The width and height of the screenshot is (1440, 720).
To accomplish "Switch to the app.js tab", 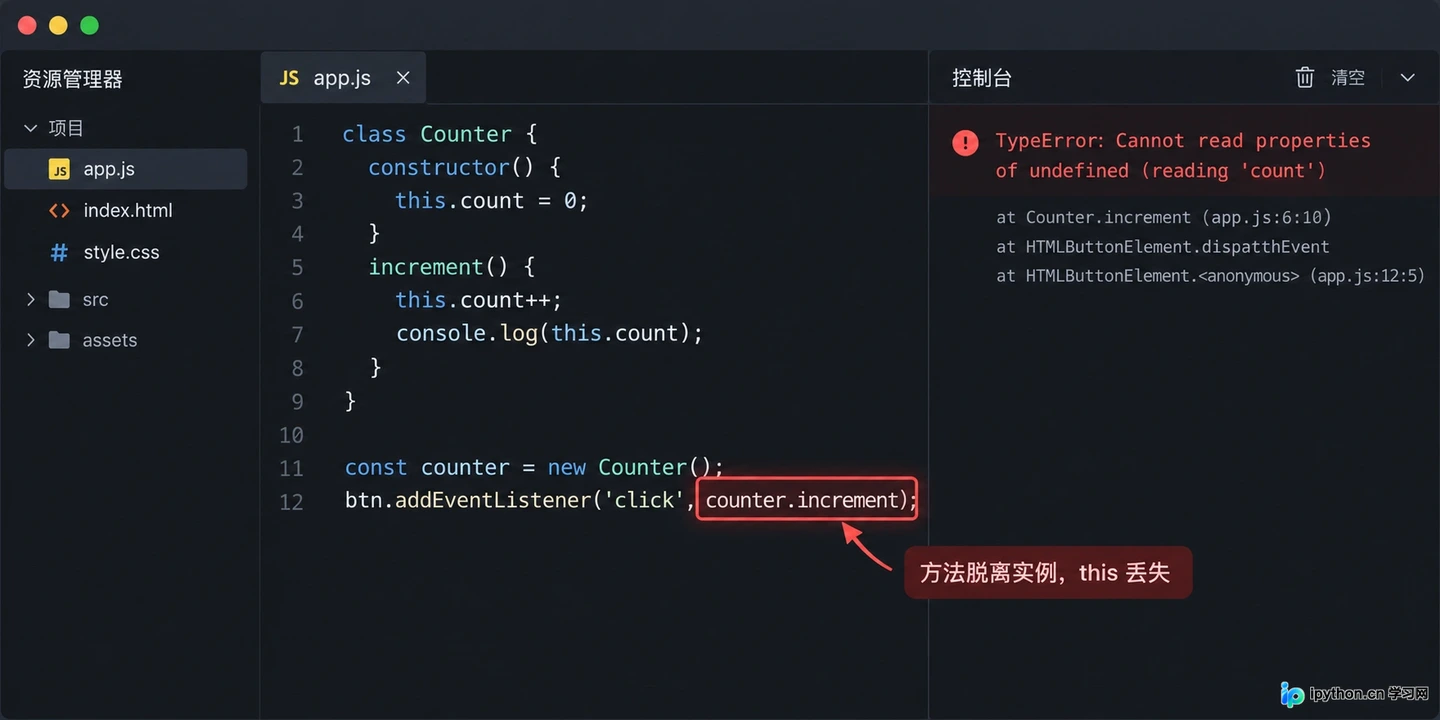I will (x=343, y=78).
